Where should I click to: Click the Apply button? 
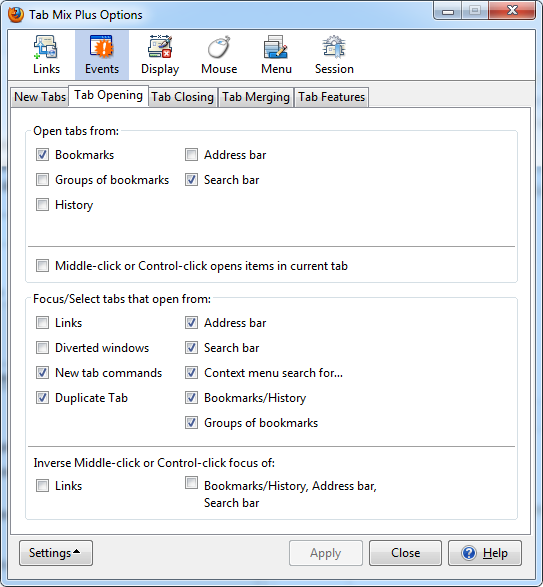click(x=326, y=553)
